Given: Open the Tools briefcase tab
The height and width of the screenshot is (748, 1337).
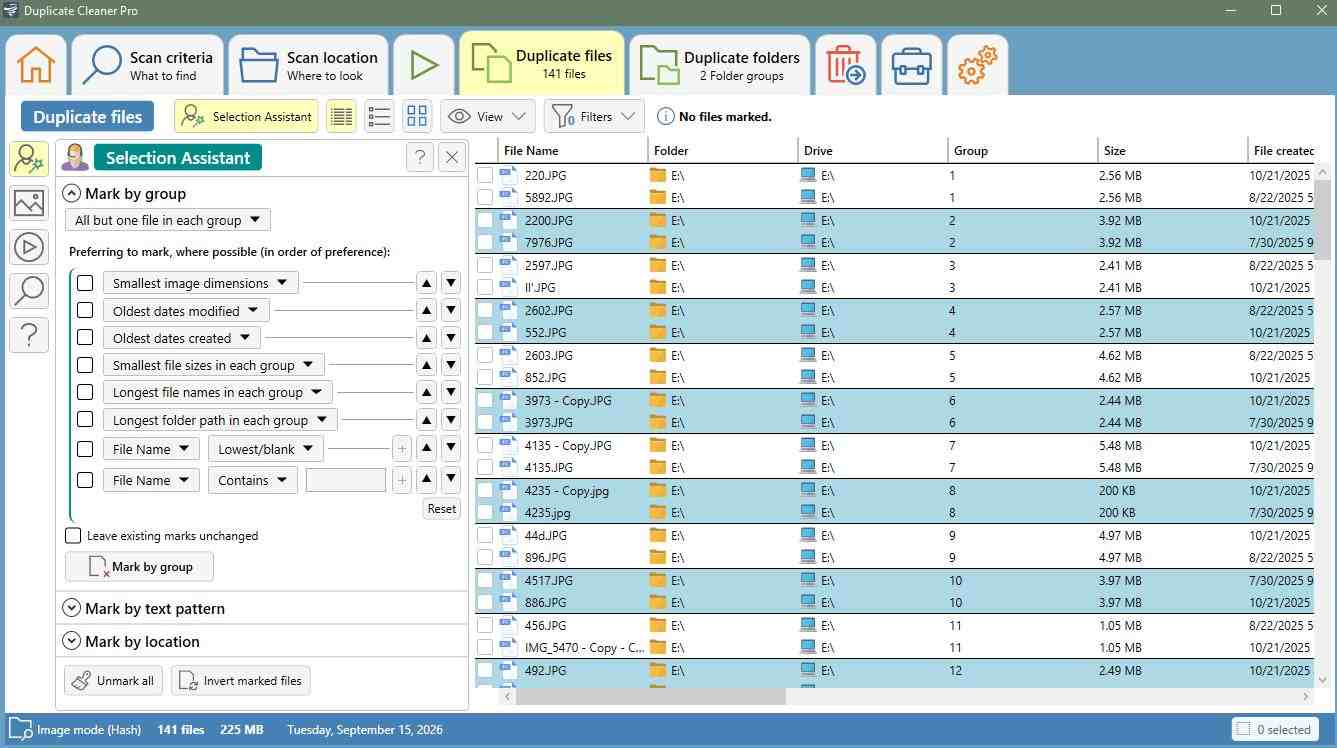Looking at the screenshot, I should (x=912, y=65).
